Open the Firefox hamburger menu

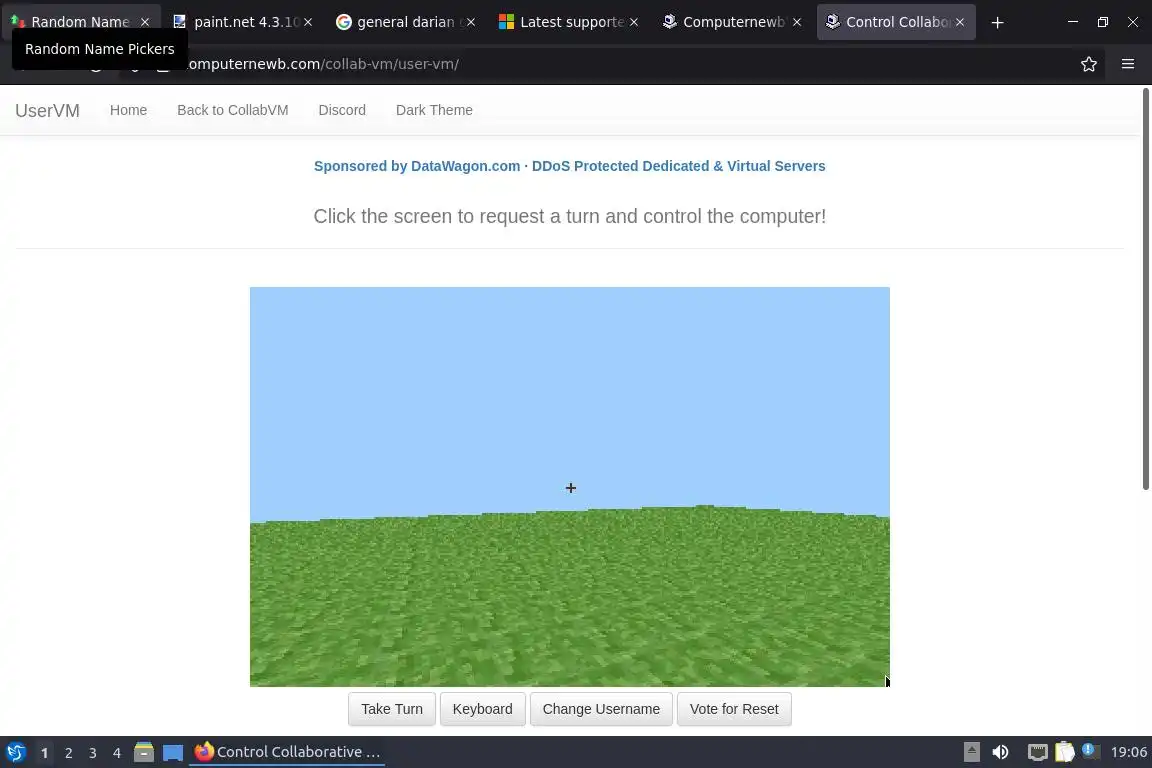click(1128, 64)
